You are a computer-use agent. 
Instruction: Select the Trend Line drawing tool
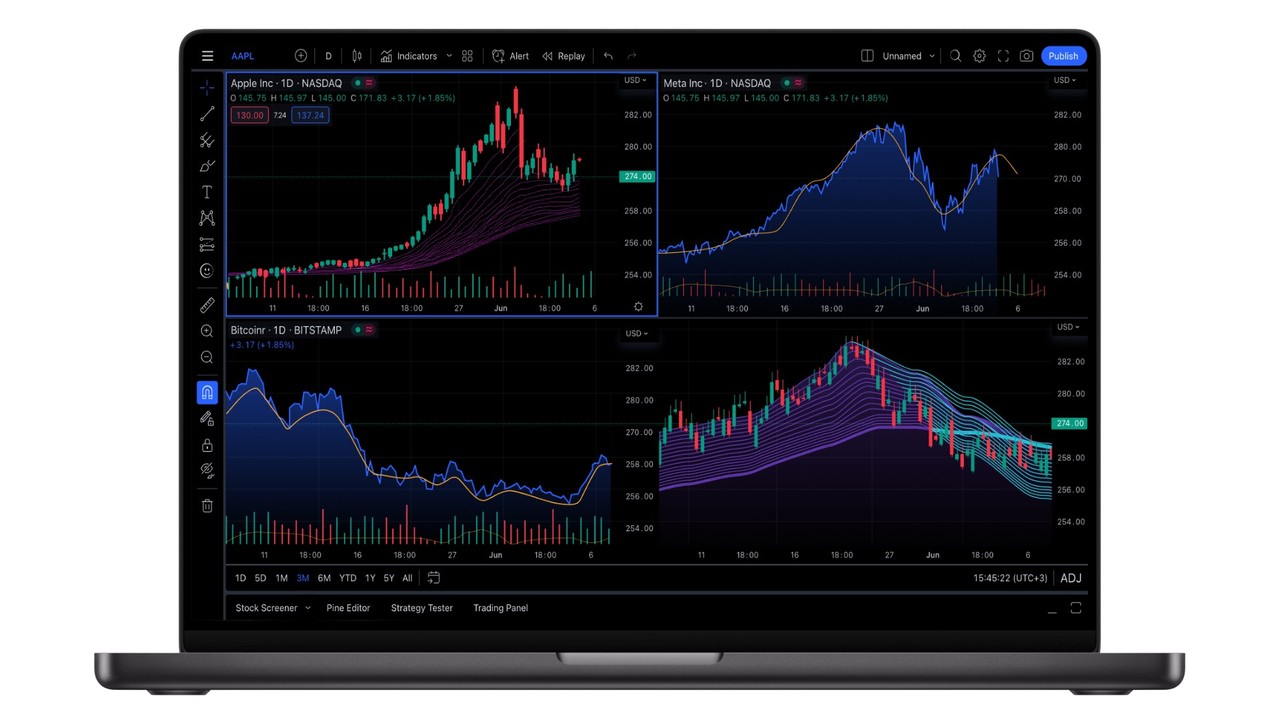[207, 113]
